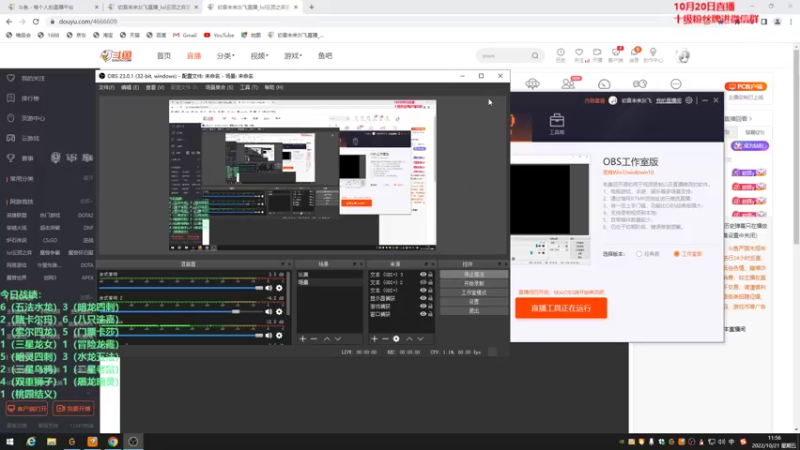Adjust third mixer channel volume slider
800x450 pixels.
pyautogui.click(x=181, y=336)
